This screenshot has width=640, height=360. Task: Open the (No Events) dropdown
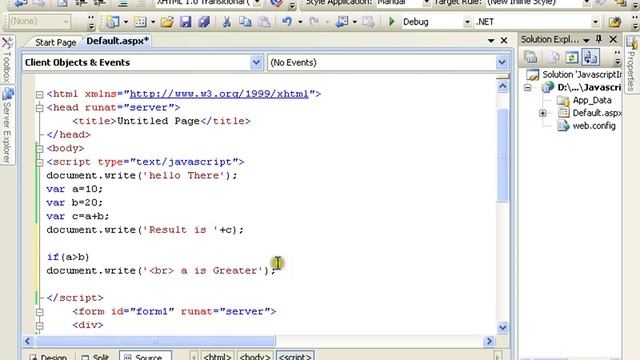502,62
